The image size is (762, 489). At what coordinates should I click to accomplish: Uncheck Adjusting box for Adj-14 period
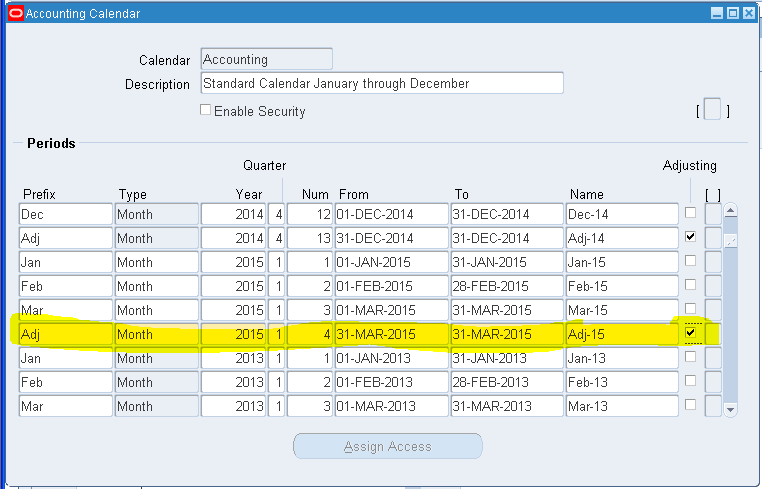(x=690, y=237)
